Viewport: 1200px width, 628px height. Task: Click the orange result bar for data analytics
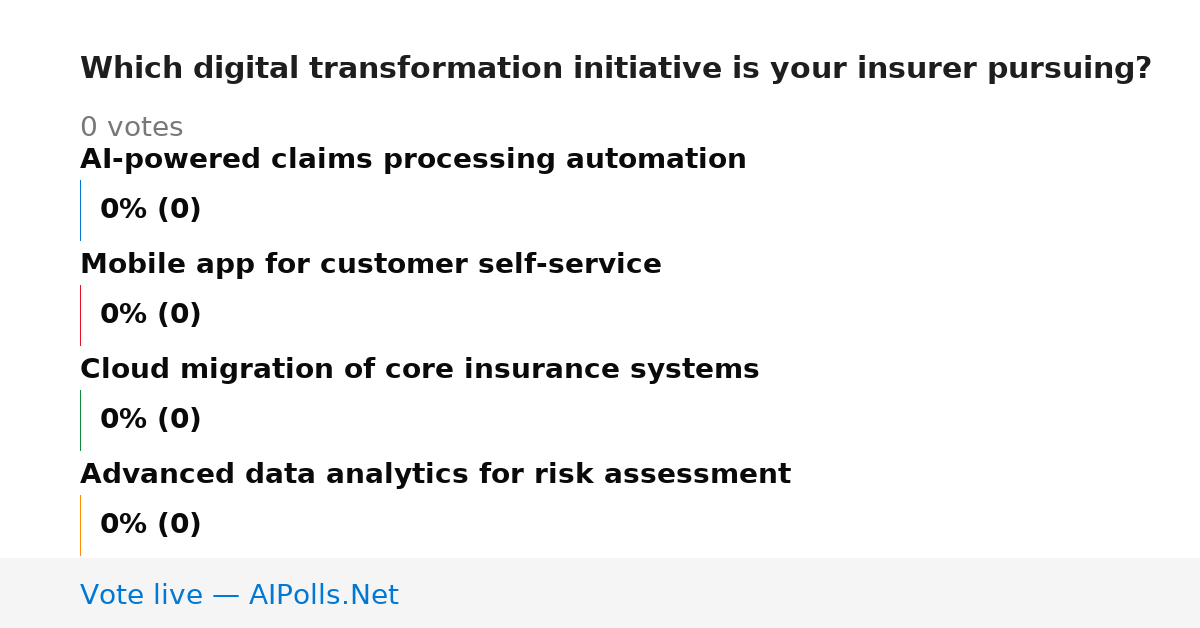[x=80, y=525]
